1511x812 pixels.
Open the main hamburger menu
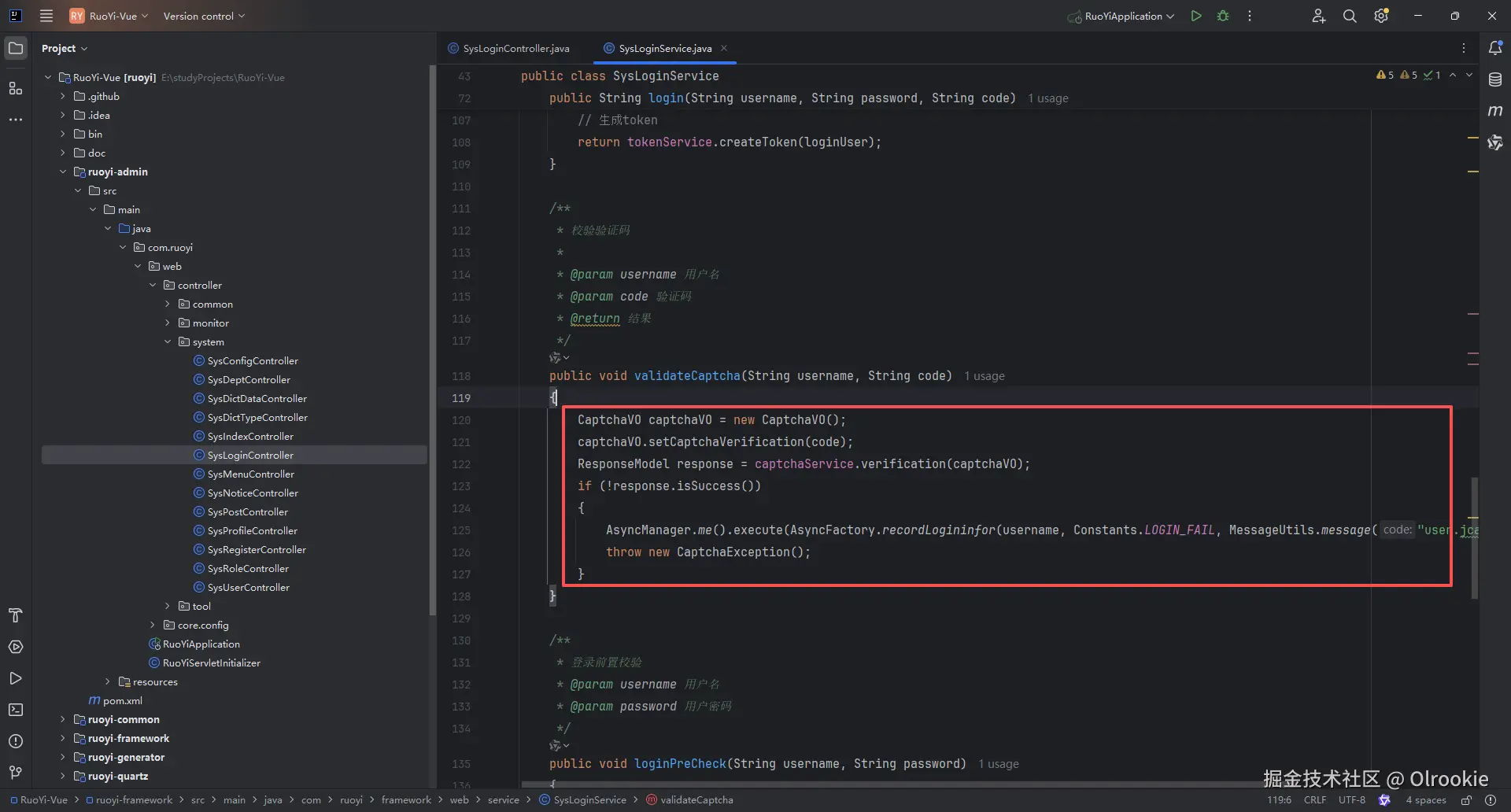click(46, 16)
